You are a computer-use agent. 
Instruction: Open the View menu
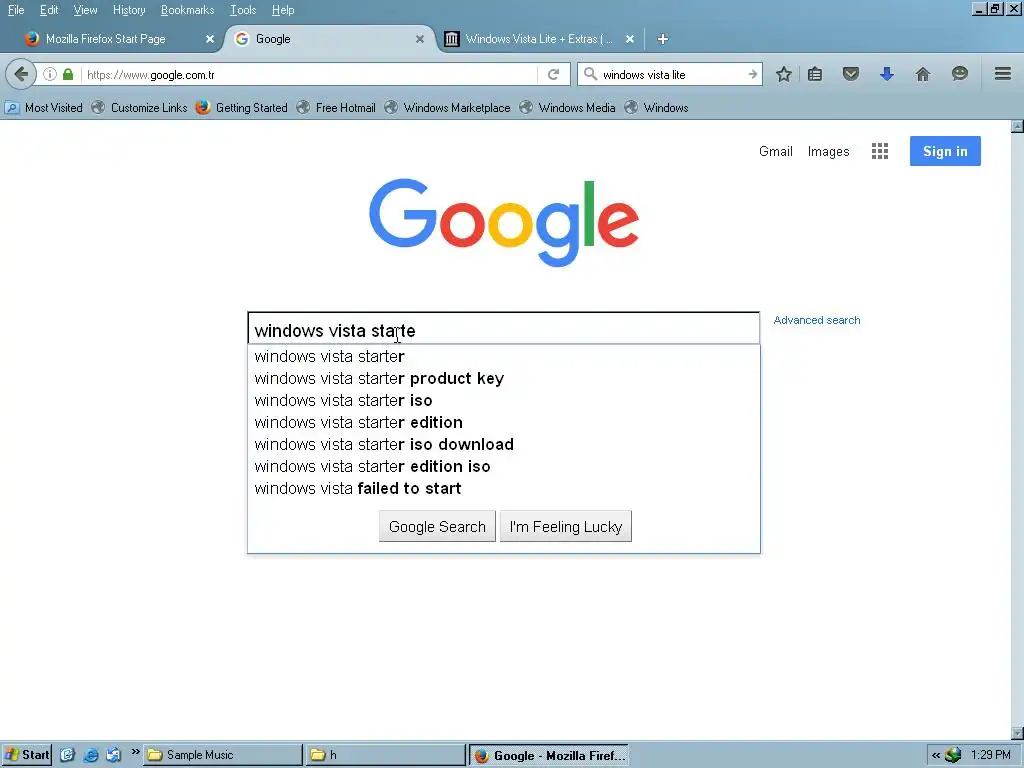tap(85, 10)
